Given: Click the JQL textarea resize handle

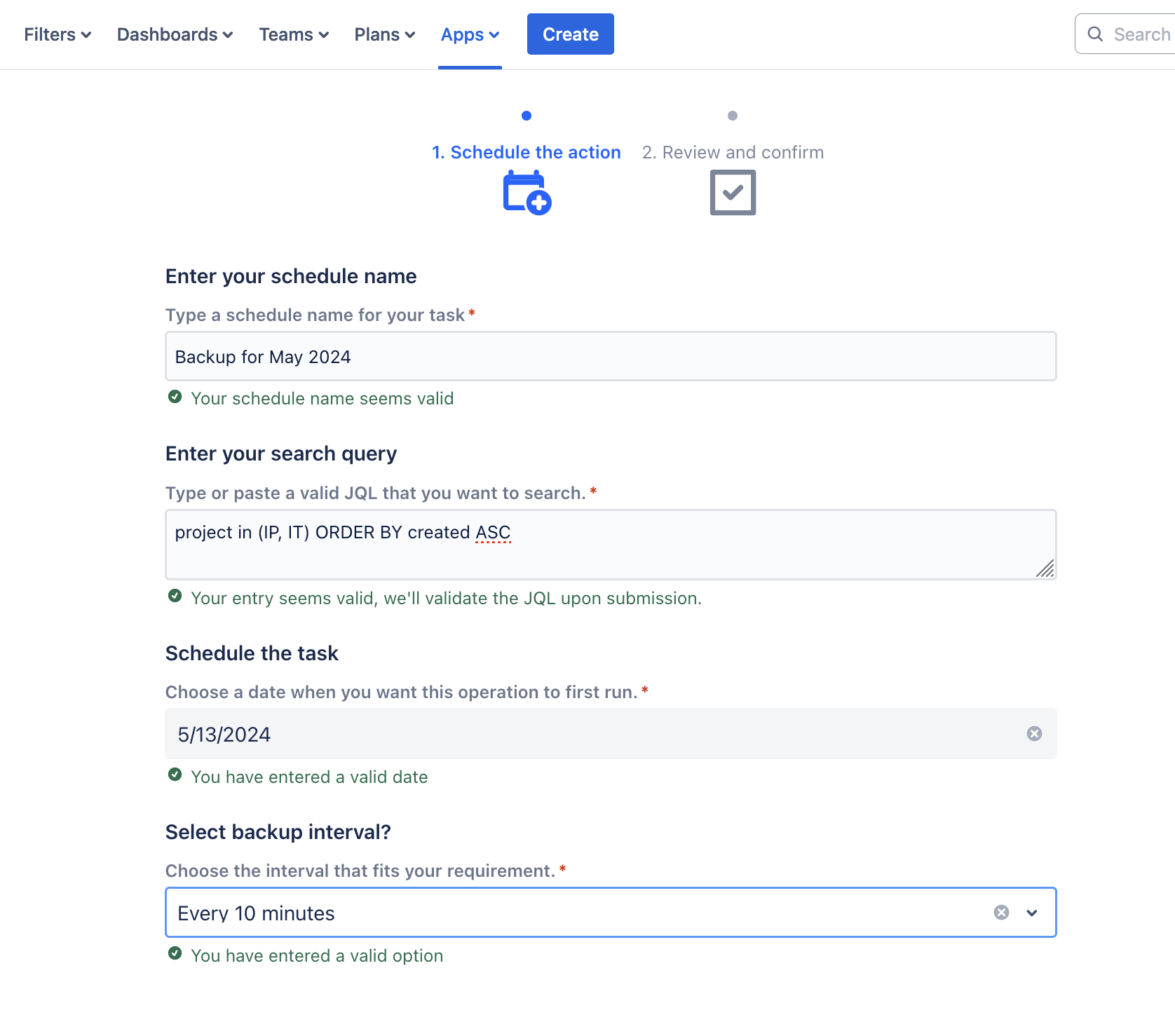Looking at the screenshot, I should (1045, 568).
